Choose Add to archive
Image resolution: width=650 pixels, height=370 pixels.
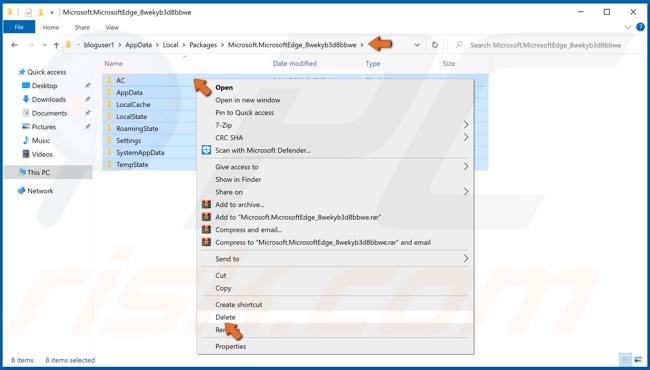pos(335,205)
